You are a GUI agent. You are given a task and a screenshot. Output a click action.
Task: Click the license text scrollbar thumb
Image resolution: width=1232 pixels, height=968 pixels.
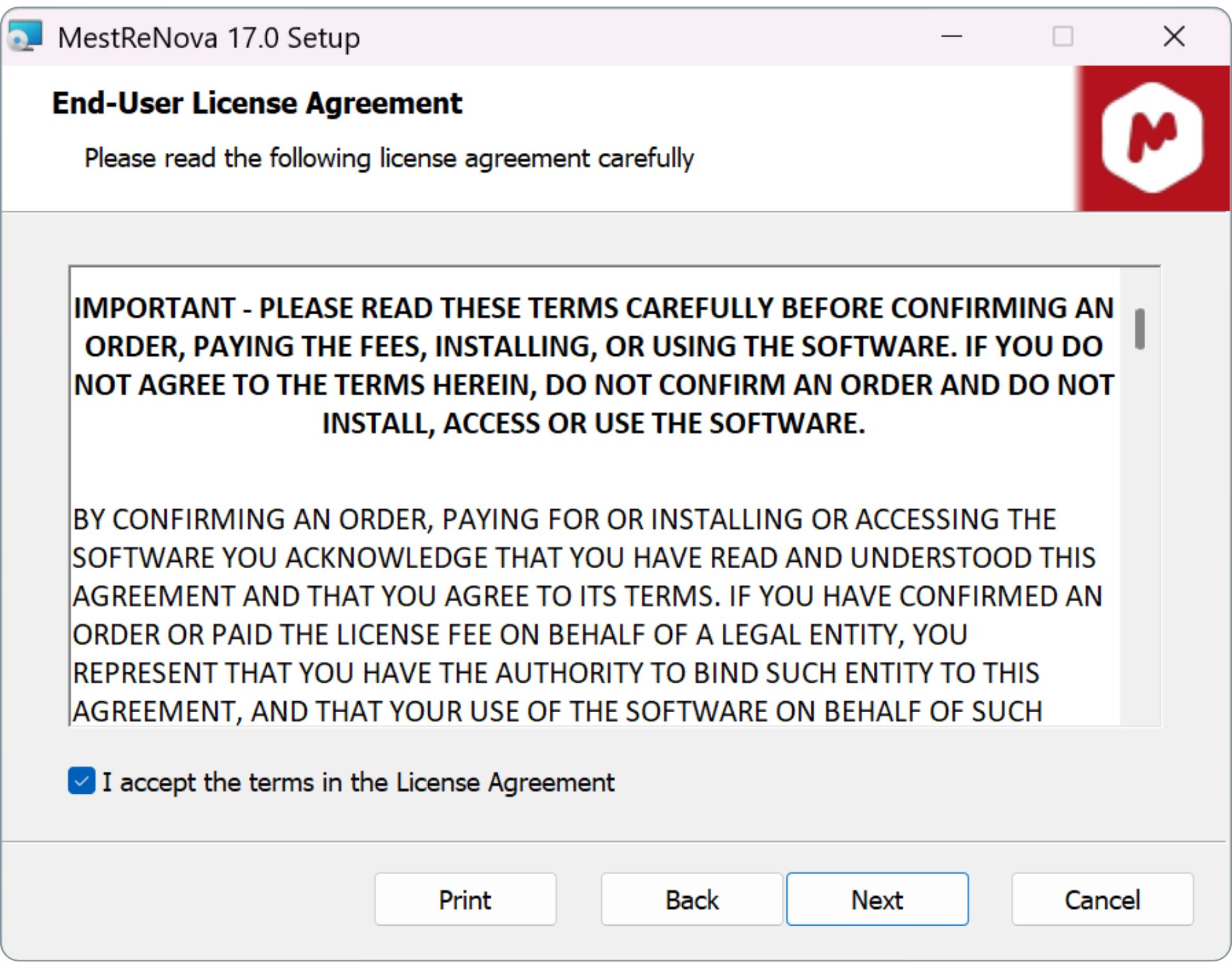click(1140, 328)
